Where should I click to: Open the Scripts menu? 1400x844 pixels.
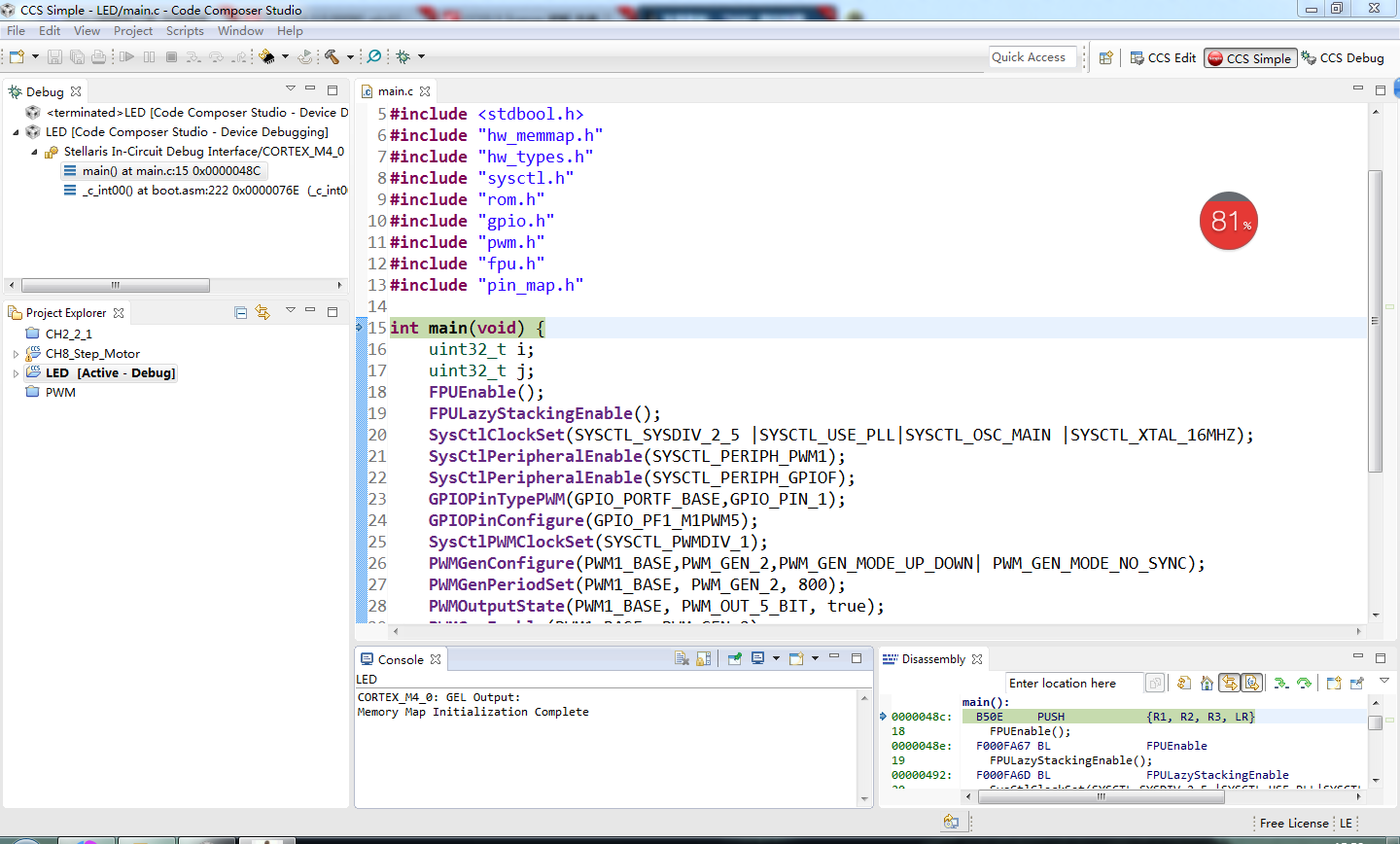(185, 31)
